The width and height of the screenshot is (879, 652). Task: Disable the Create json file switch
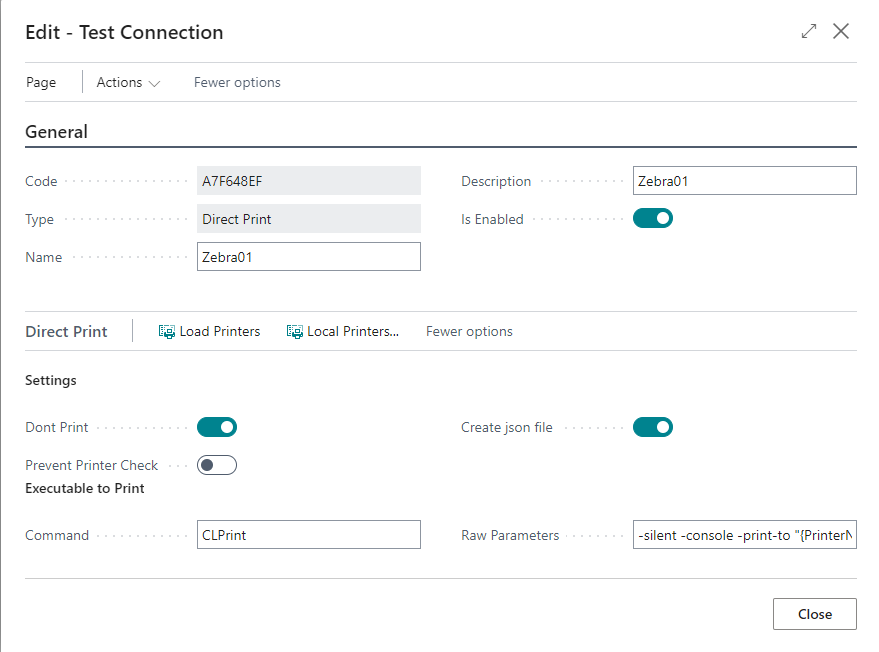[x=653, y=427]
